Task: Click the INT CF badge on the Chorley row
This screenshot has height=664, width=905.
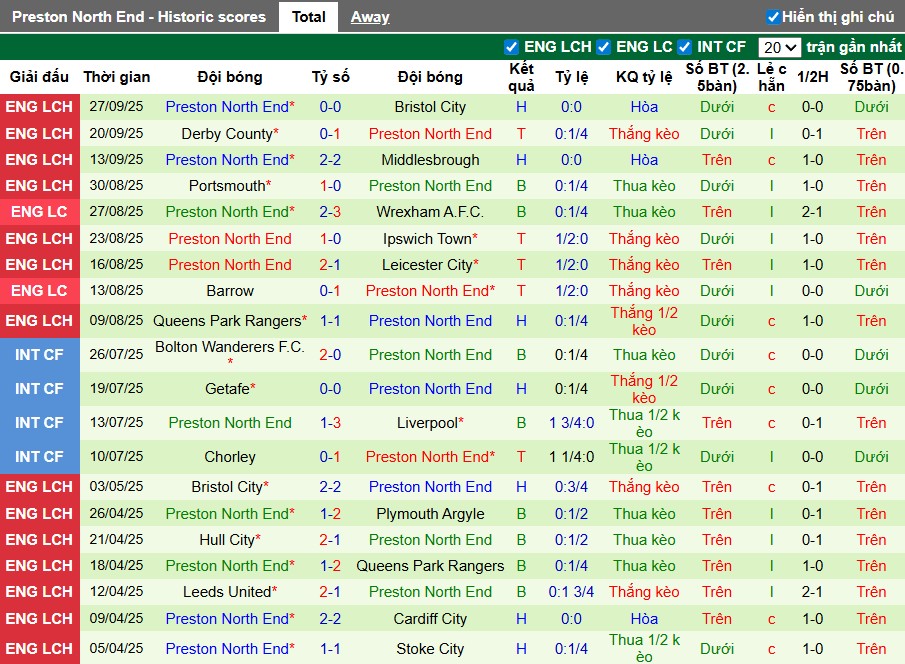Action: [x=39, y=457]
